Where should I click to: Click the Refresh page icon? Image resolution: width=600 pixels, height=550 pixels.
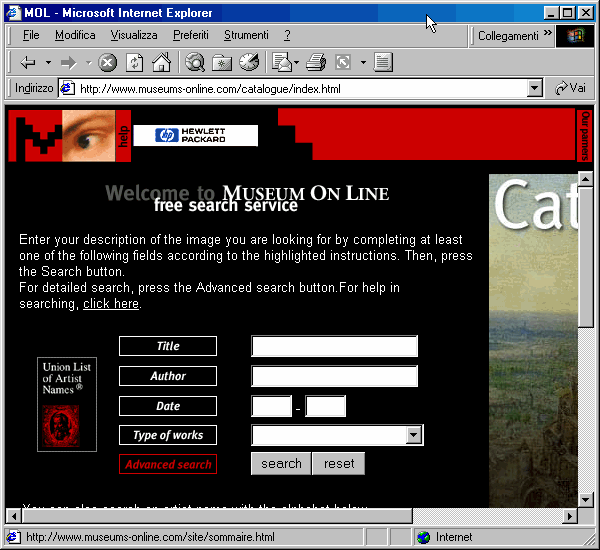[134, 63]
